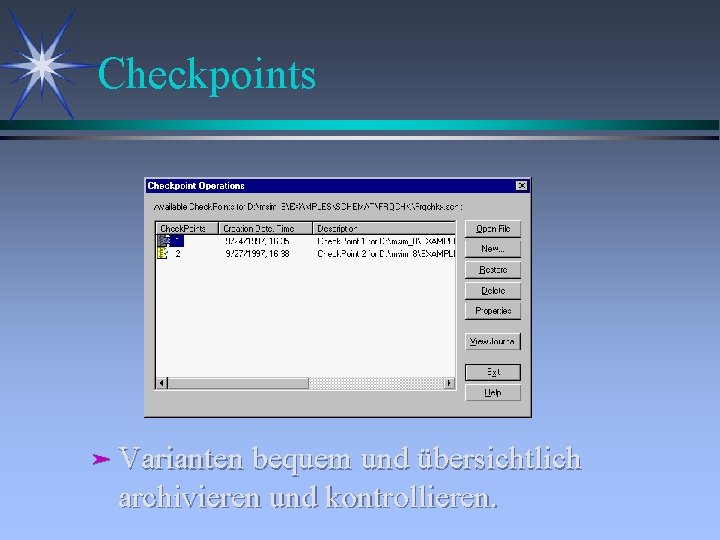The width and height of the screenshot is (720, 540).
Task: Sort by the Creation Date, Time header
Action: click(265, 228)
